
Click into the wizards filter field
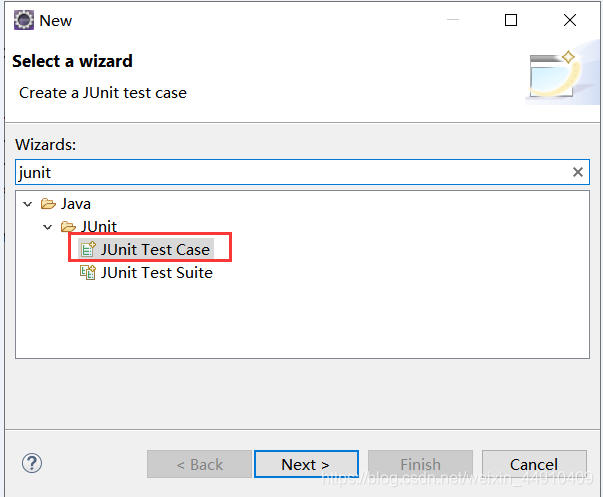(290, 172)
